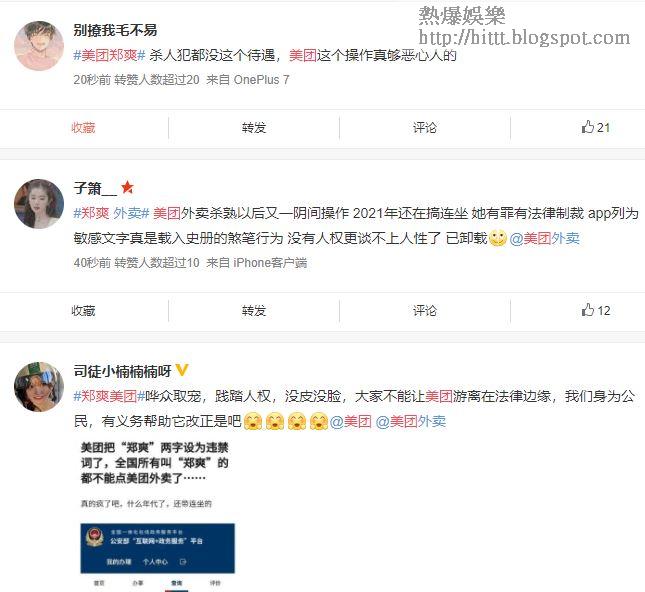This screenshot has height=592, width=645.
Task: Like the post by 别撩我毛不易
Action: click(x=595, y=127)
